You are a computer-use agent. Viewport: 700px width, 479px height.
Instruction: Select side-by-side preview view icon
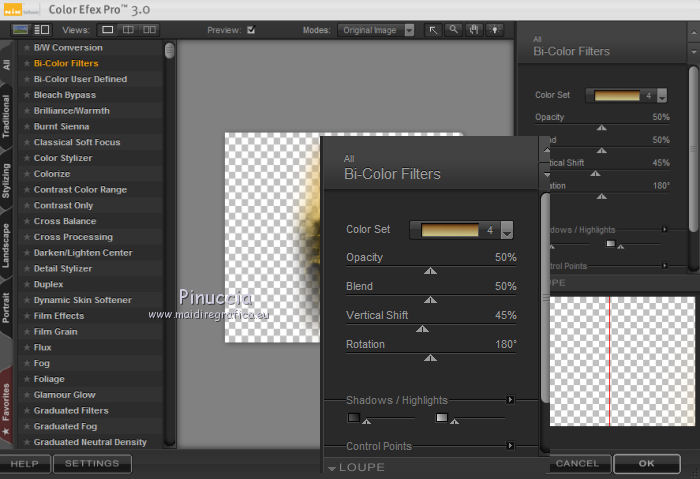(x=149, y=30)
